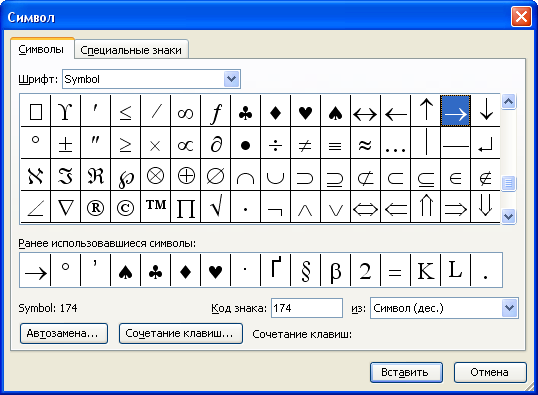Pick the circled plus symbol

coord(186,175)
